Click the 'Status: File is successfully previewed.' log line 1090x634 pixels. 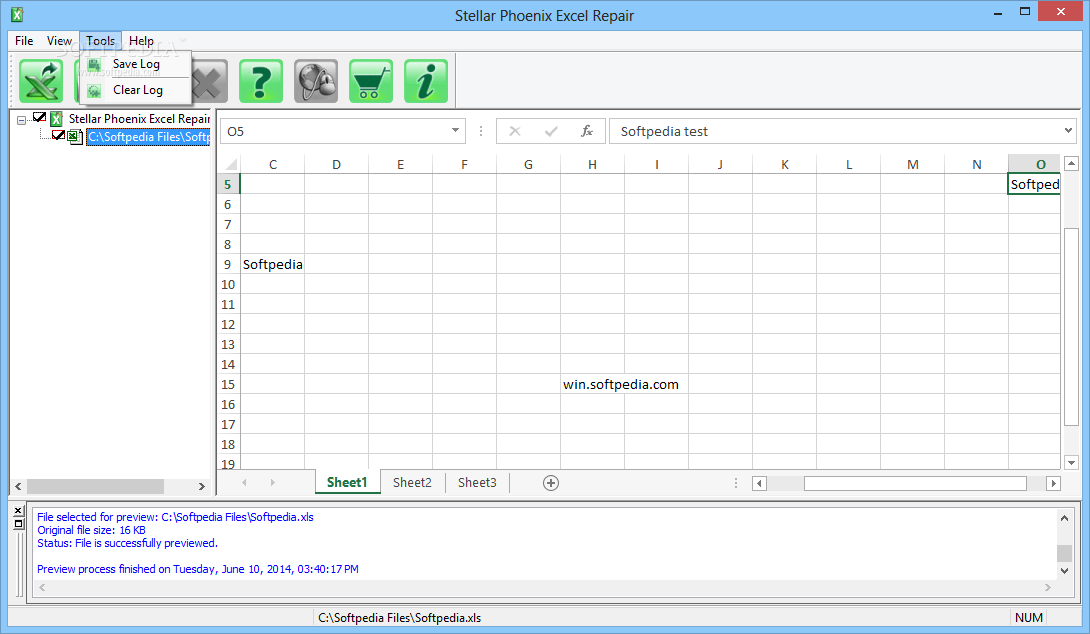point(127,543)
